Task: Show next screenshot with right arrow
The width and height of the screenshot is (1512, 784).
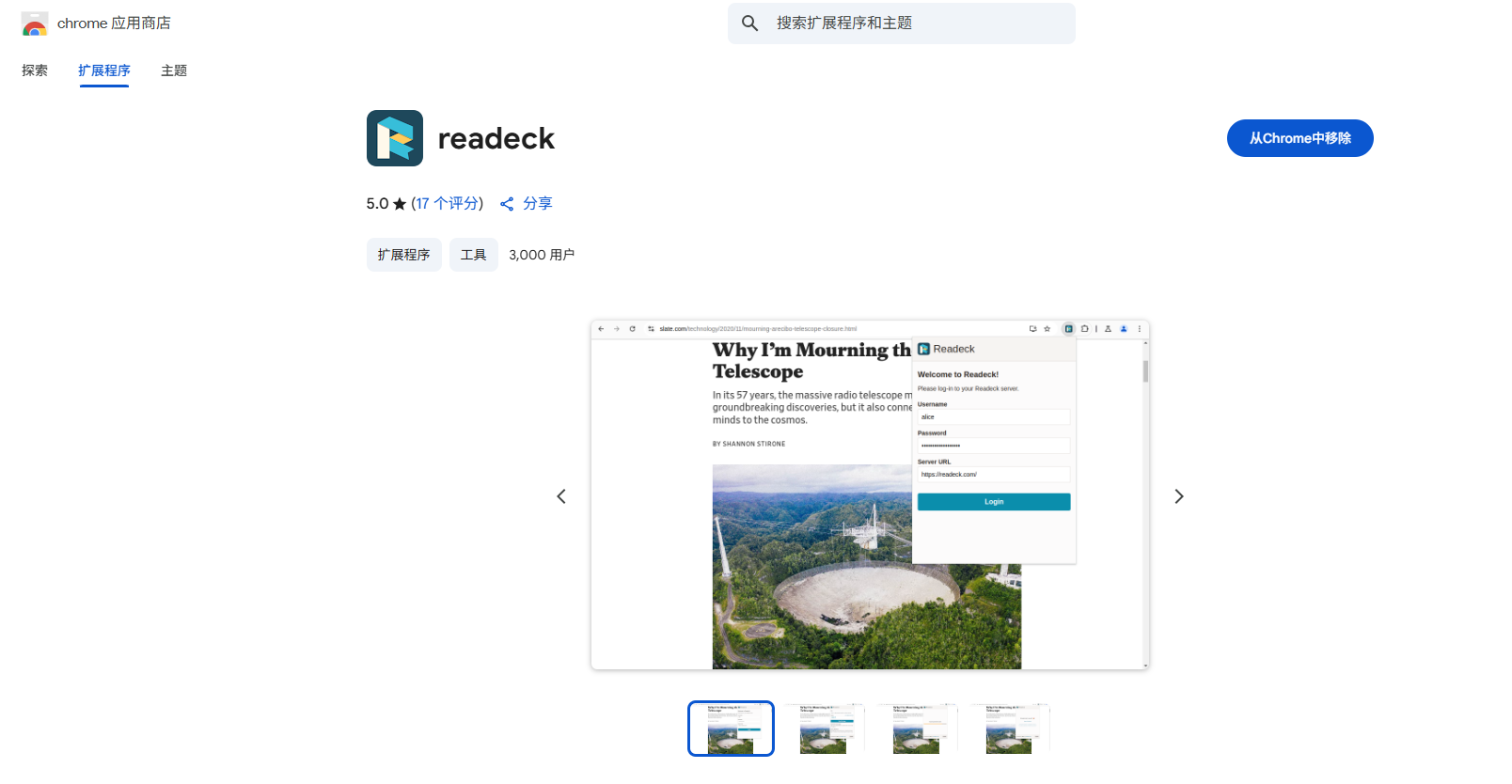Action: pyautogui.click(x=1179, y=496)
